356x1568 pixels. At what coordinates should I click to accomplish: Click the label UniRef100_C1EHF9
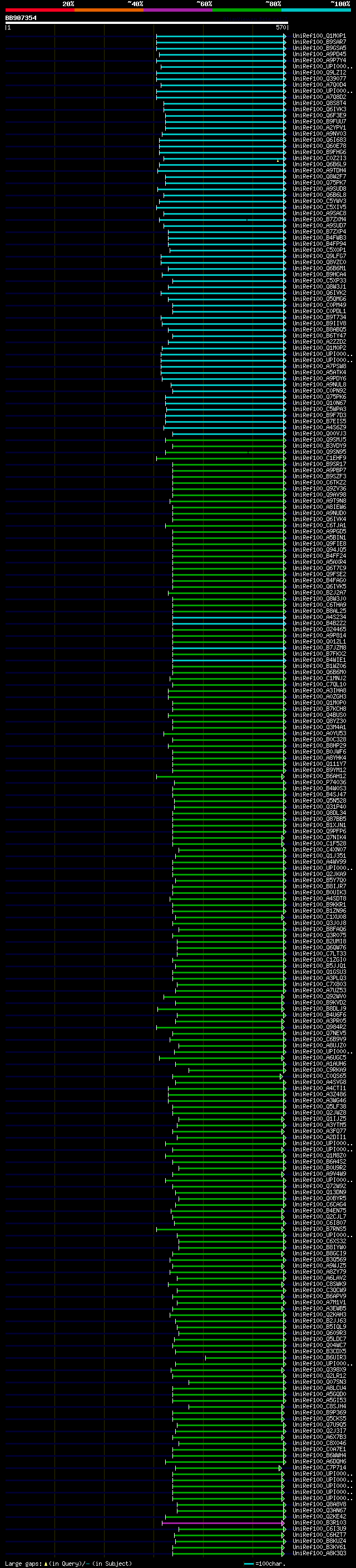pyautogui.click(x=319, y=458)
